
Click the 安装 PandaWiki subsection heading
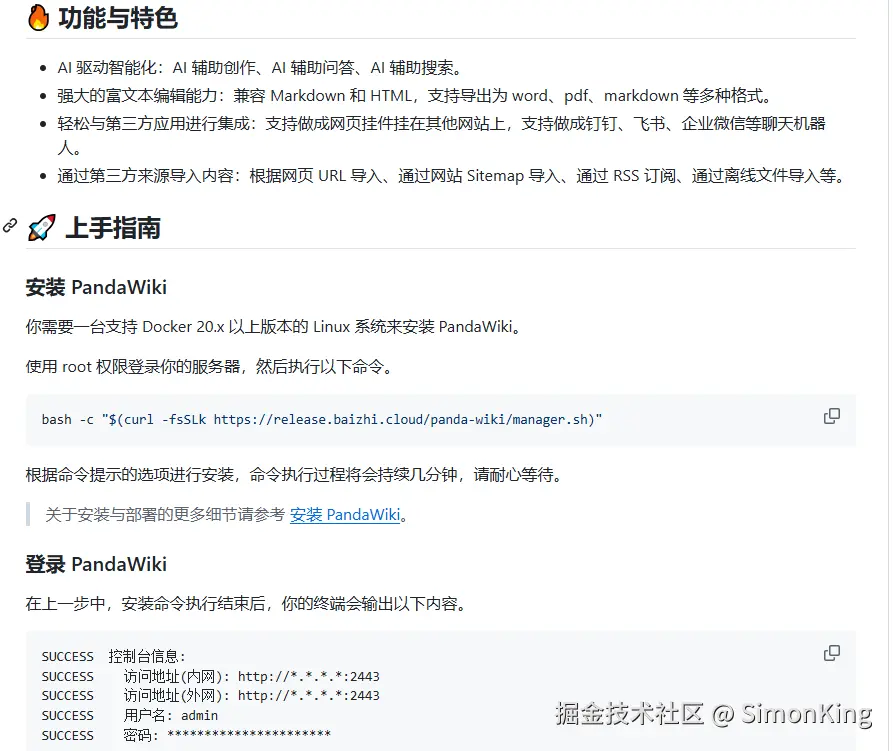pos(96,288)
